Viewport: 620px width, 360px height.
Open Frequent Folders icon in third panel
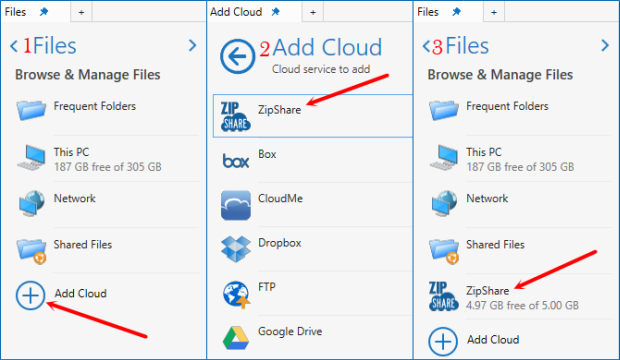coord(444,110)
